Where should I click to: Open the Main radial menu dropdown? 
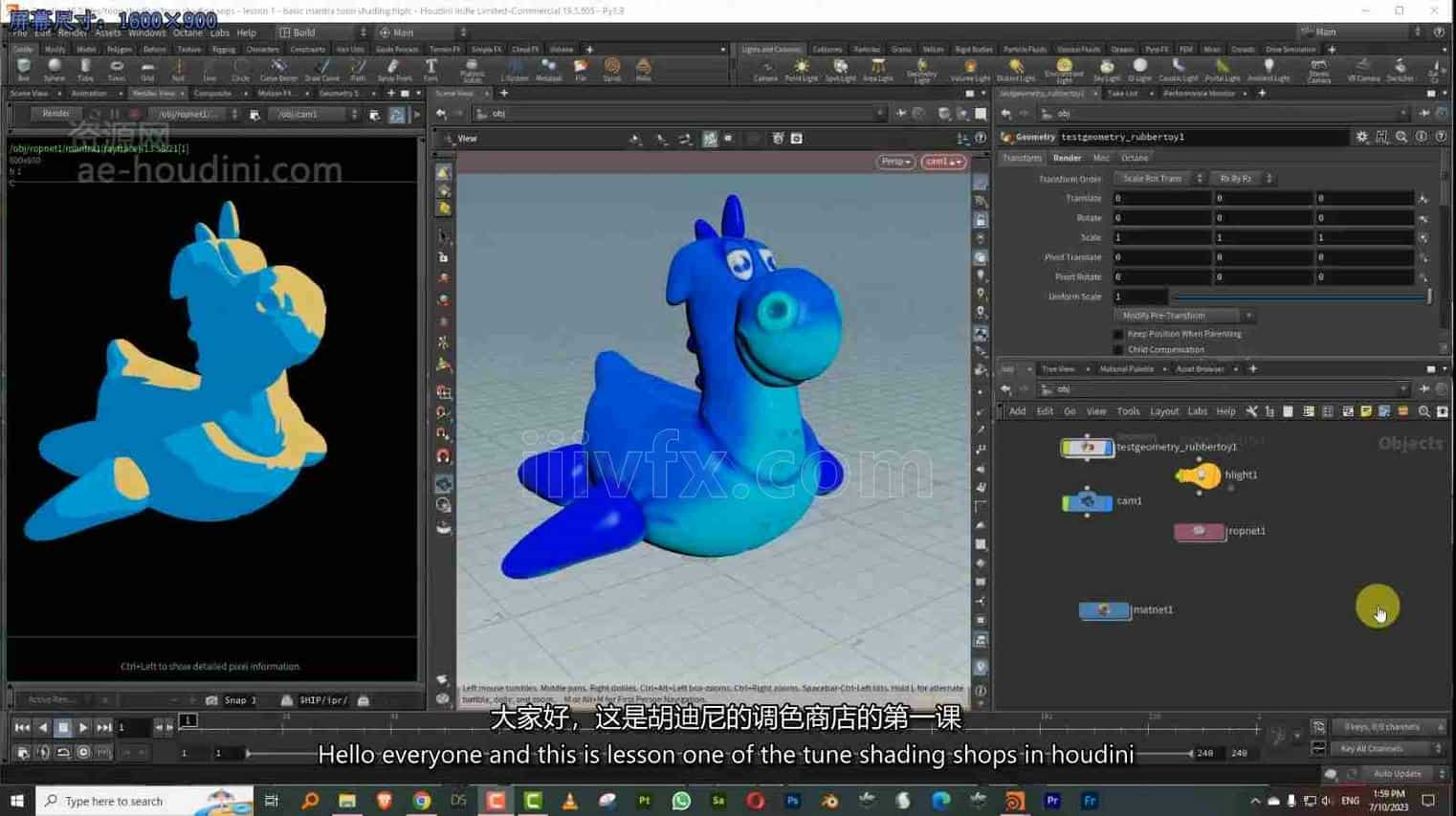tap(423, 33)
